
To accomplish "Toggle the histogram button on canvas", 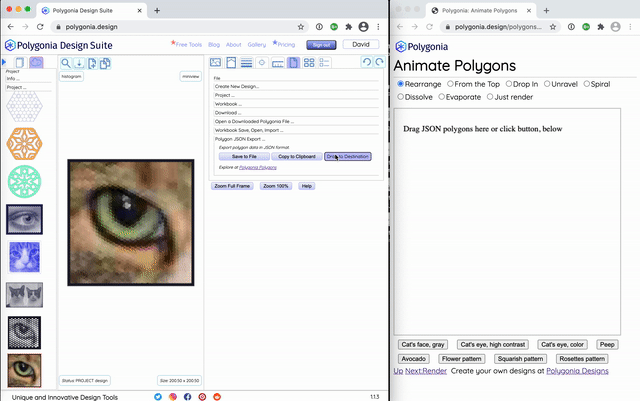I will pyautogui.click(x=71, y=76).
